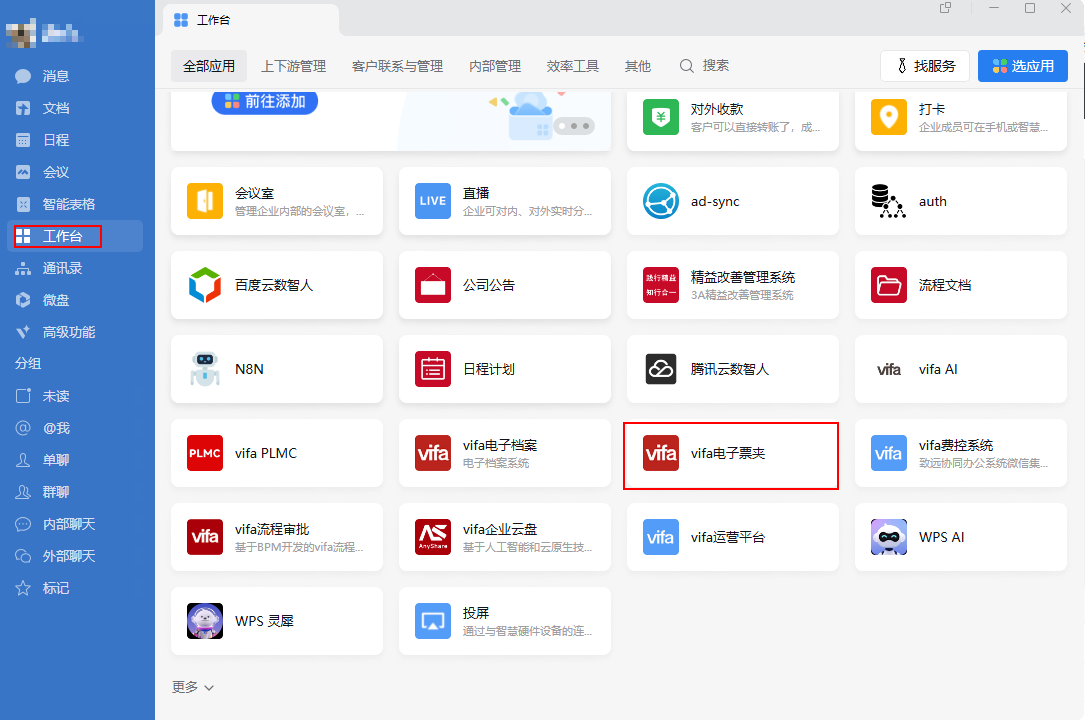Open the 对外收款 payment app icon
Screen dimensions: 1085x720
pos(661,117)
